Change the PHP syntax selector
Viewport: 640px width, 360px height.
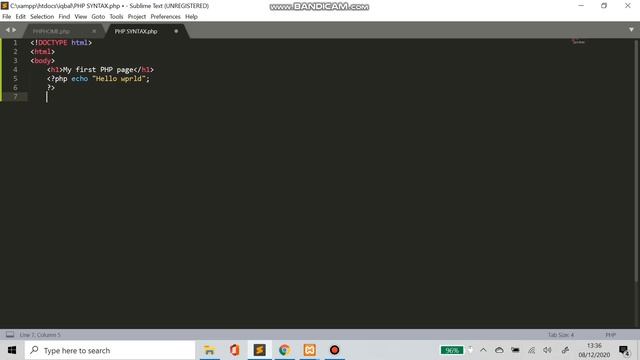click(x=610, y=335)
